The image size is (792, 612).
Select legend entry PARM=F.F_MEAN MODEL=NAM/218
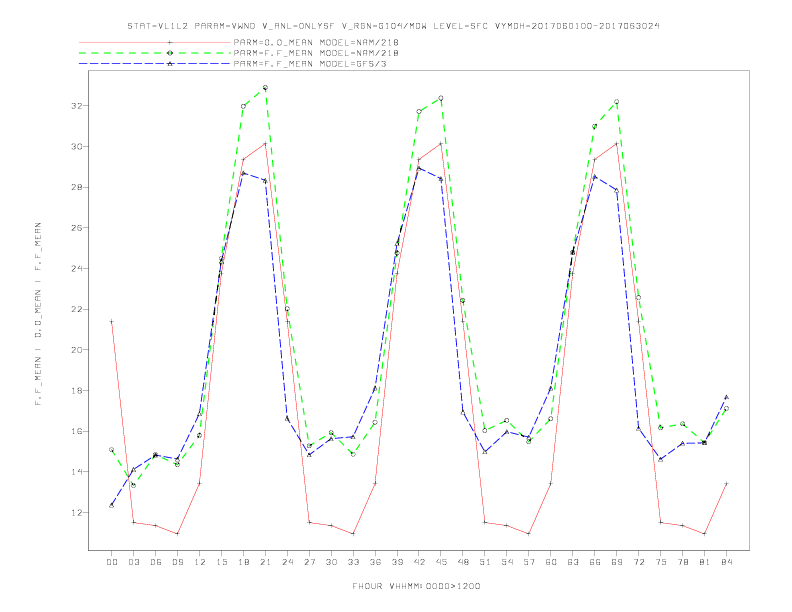316,53
